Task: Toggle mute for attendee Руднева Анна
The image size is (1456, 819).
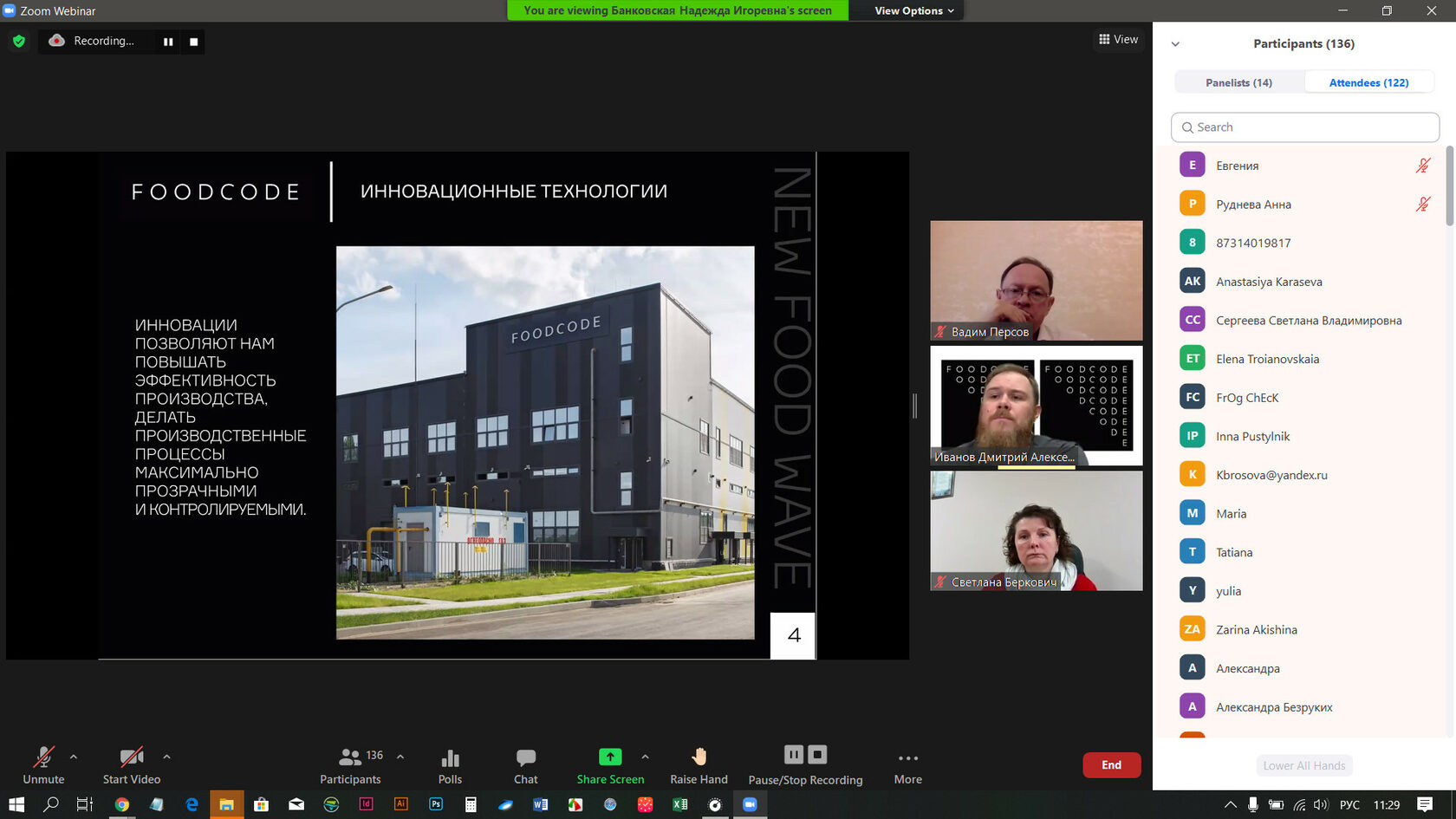Action: point(1422,205)
